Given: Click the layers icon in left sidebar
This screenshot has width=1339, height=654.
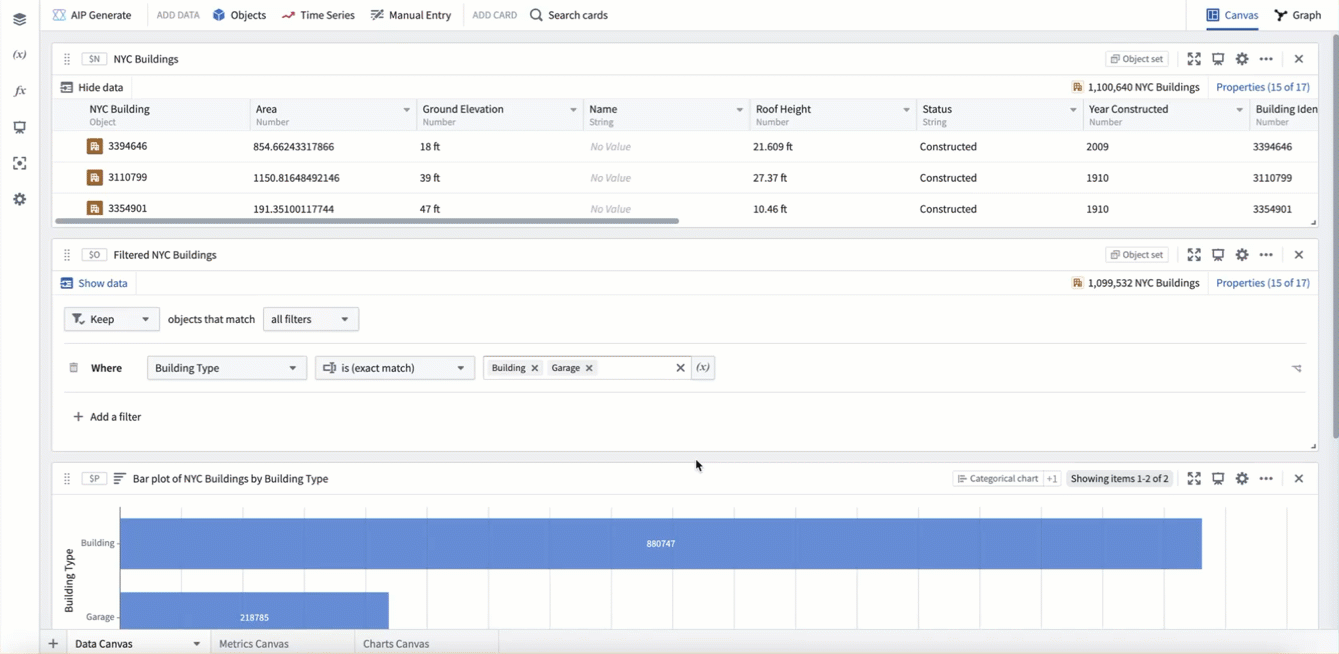Looking at the screenshot, I should [19, 19].
